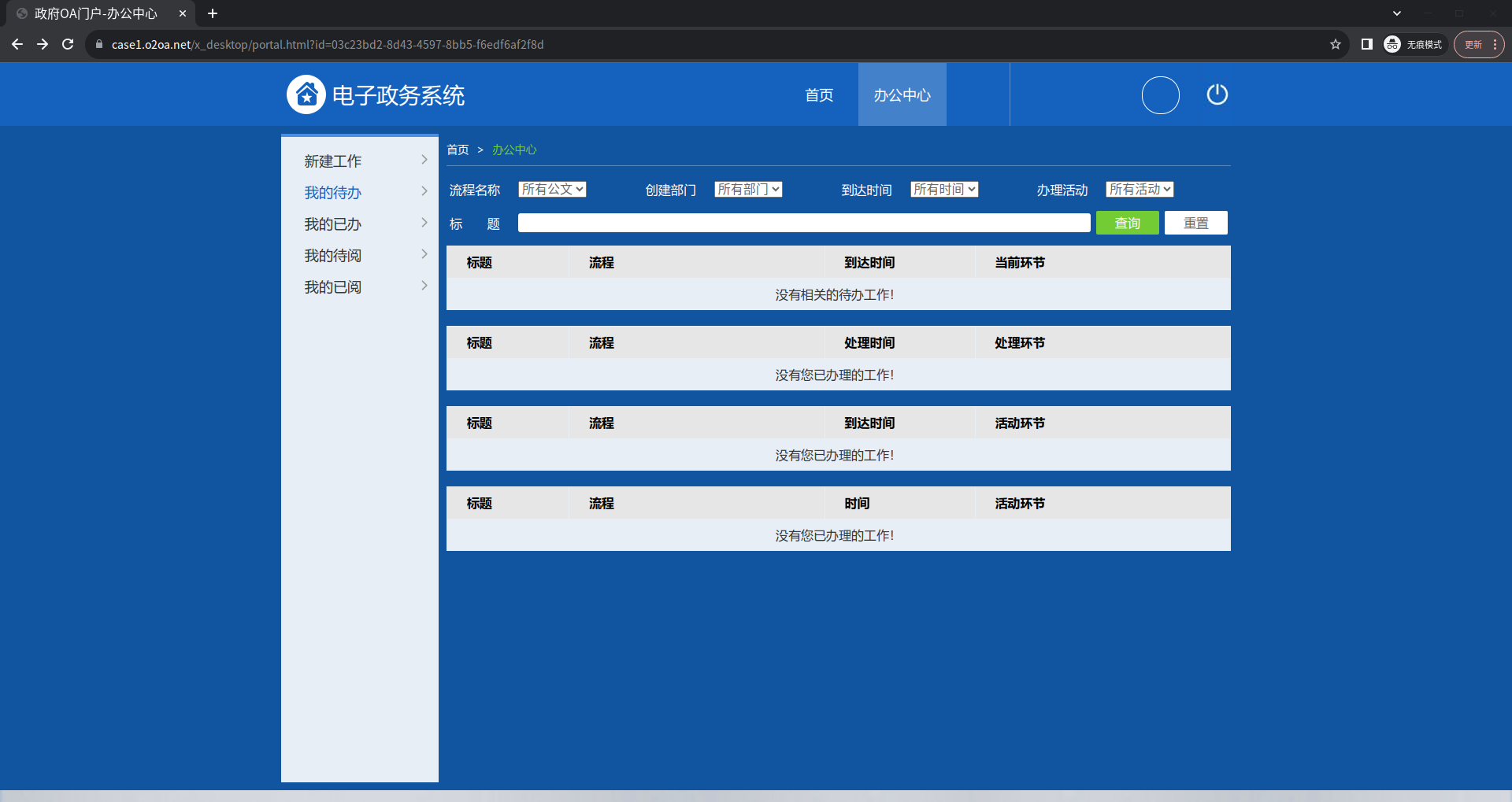Click the power logout icon

(x=1217, y=94)
